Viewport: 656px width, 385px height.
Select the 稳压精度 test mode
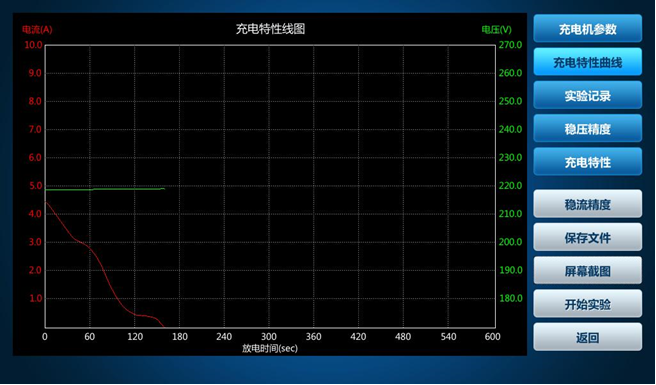[587, 129]
